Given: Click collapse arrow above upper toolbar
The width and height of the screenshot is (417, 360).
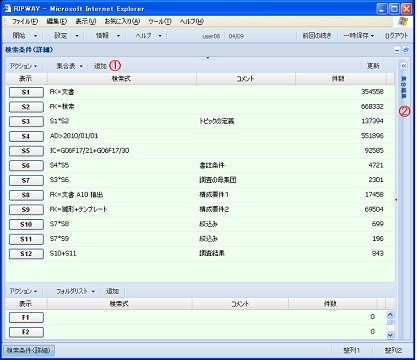Looking at the screenshot, I should [x=208, y=58].
